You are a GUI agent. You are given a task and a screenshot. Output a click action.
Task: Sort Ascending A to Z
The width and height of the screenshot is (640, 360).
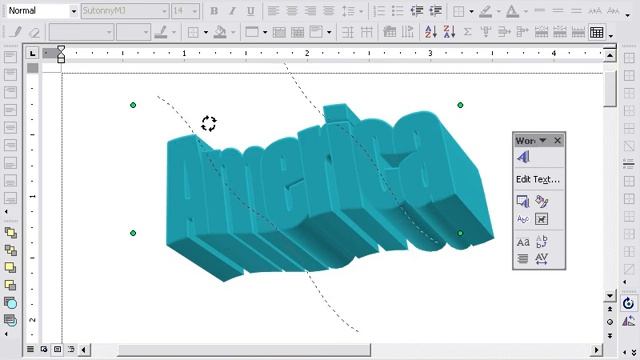coord(431,32)
